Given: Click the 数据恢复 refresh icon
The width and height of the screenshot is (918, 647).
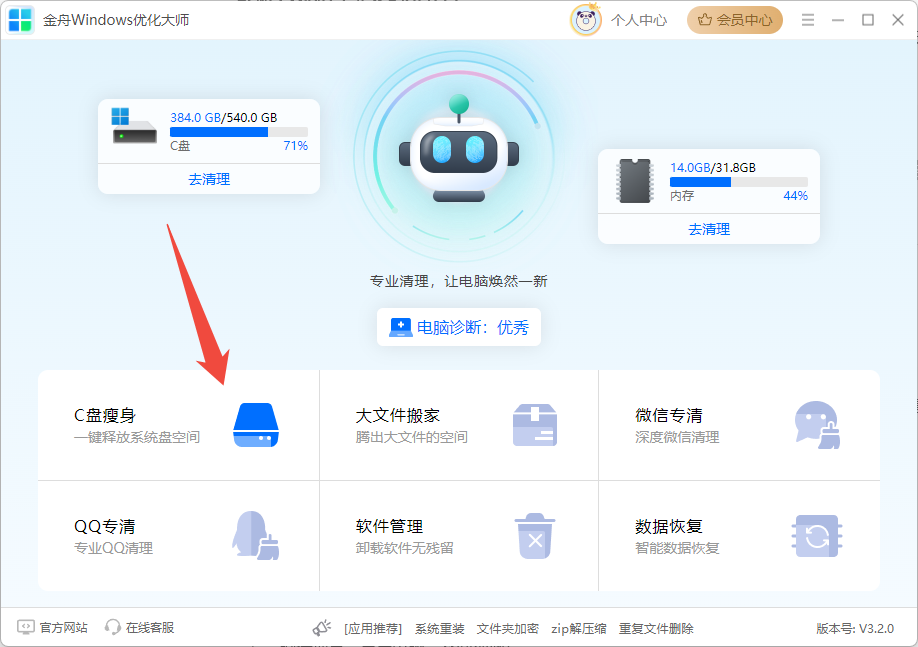Looking at the screenshot, I should [817, 536].
